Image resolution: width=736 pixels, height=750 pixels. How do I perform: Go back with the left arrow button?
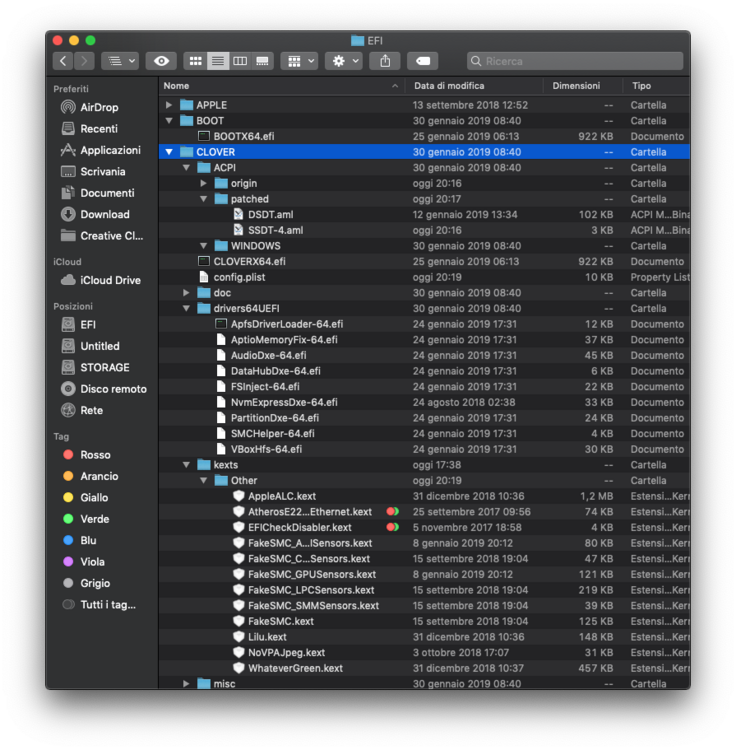click(x=63, y=61)
